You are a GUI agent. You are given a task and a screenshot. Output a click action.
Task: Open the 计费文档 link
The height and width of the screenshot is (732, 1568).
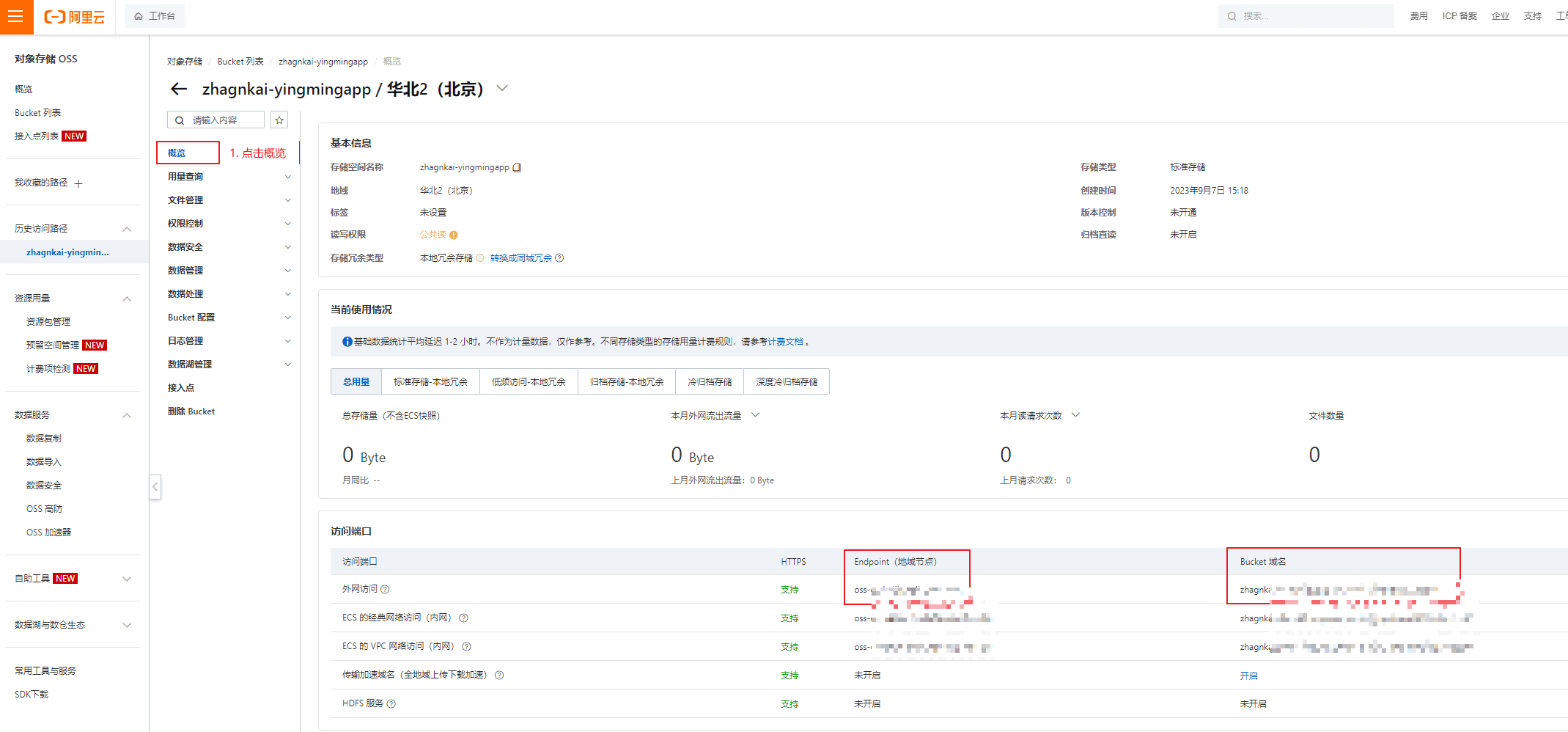[785, 342]
